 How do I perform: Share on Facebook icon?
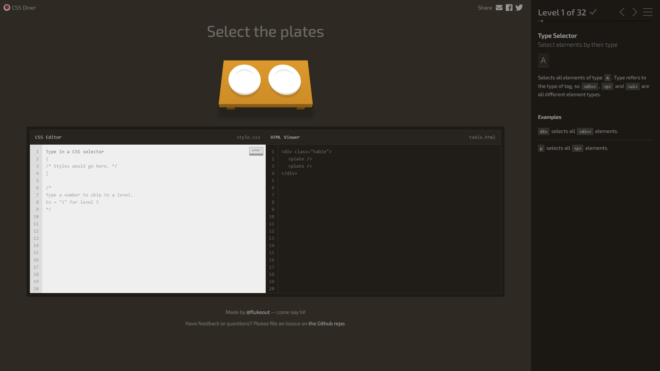(x=509, y=8)
